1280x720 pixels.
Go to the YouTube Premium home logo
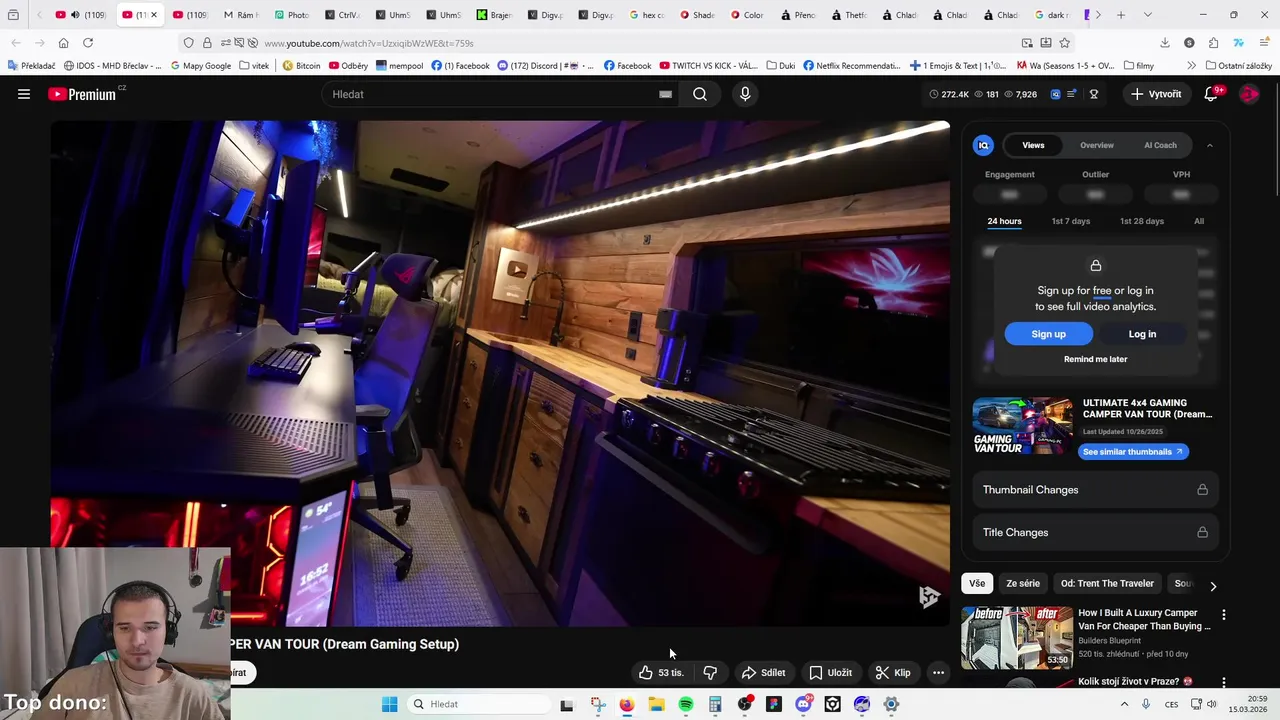pos(82,94)
